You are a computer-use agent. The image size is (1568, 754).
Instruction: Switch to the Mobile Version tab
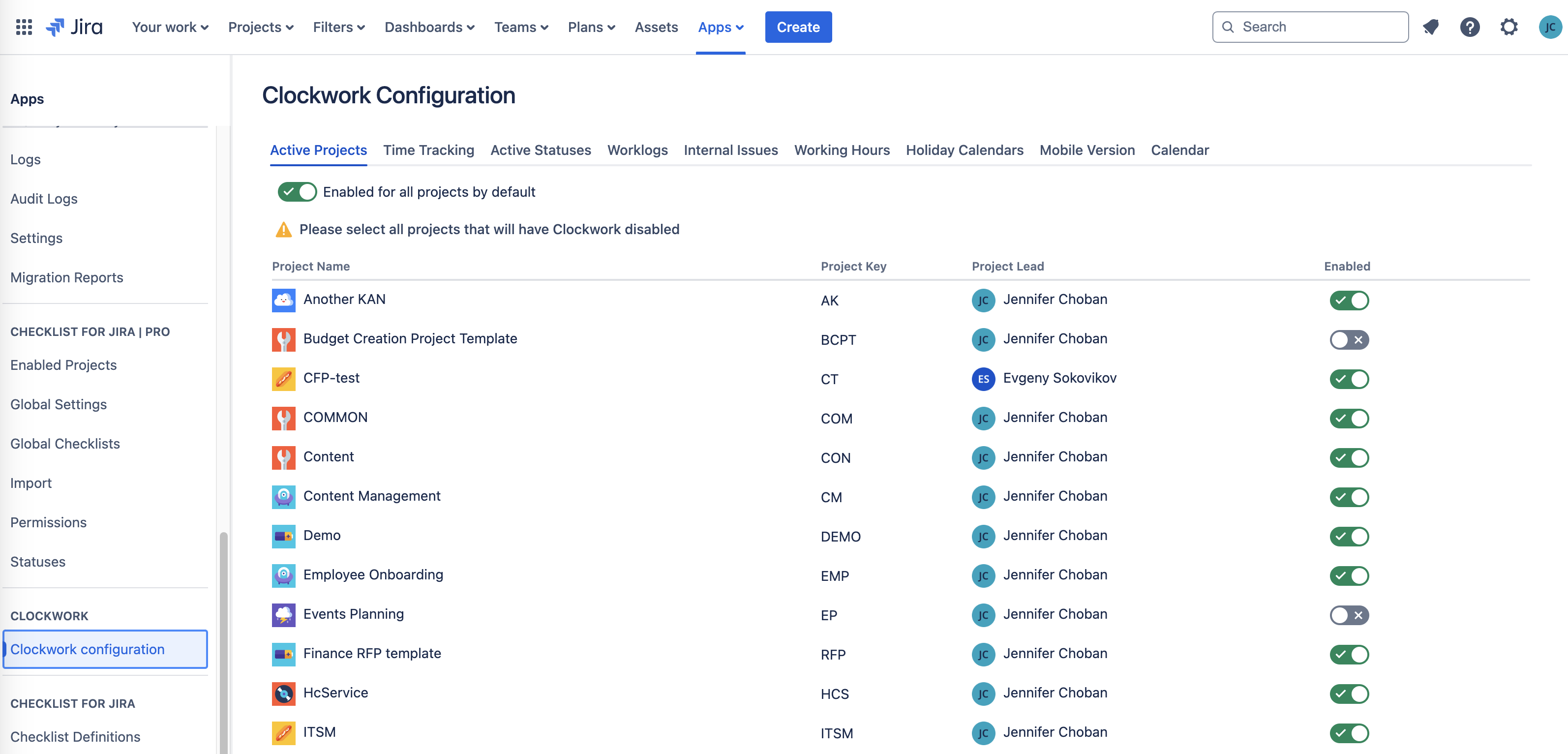1087,151
